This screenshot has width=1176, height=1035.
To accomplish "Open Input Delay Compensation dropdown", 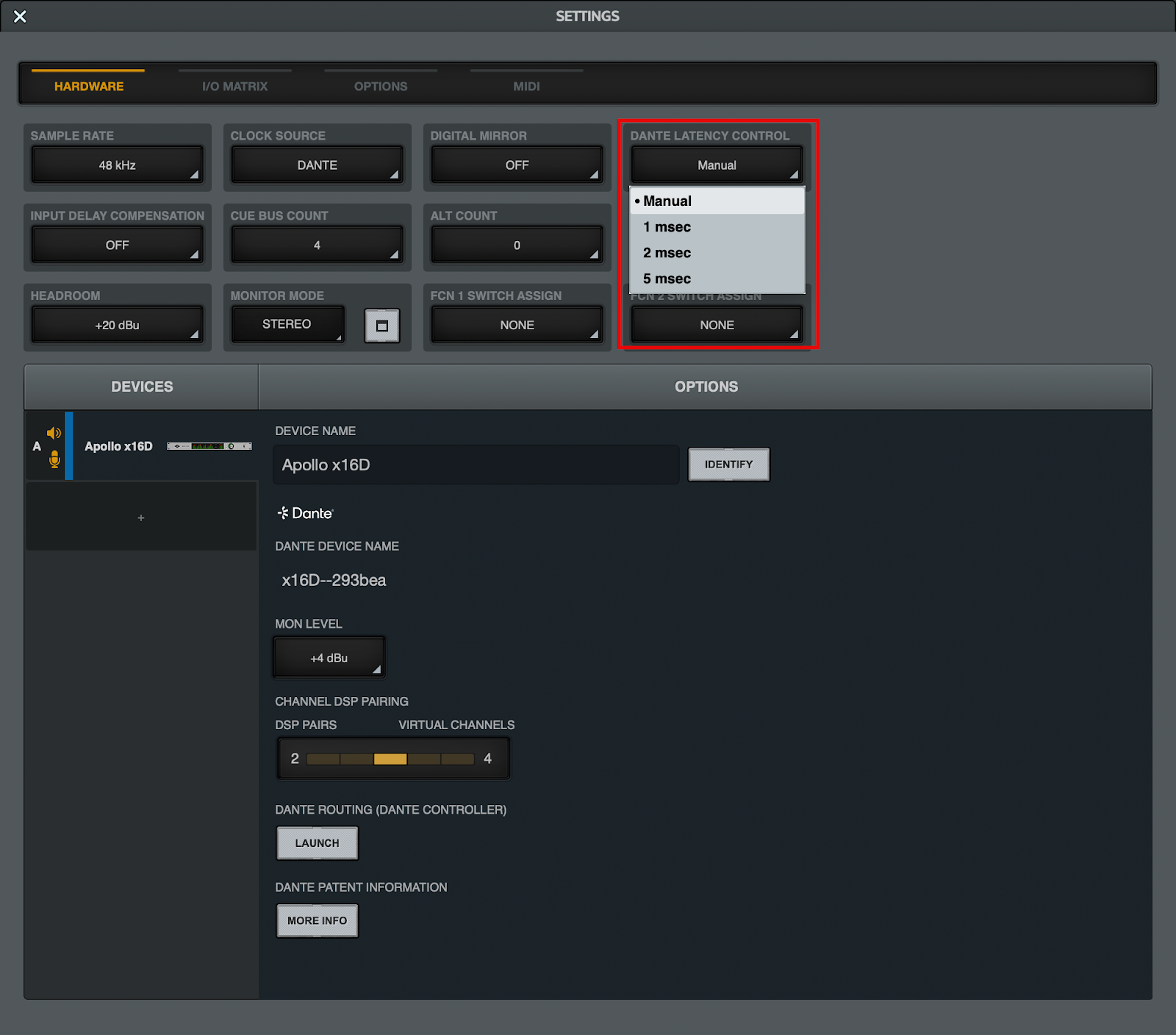I will coord(118,245).
